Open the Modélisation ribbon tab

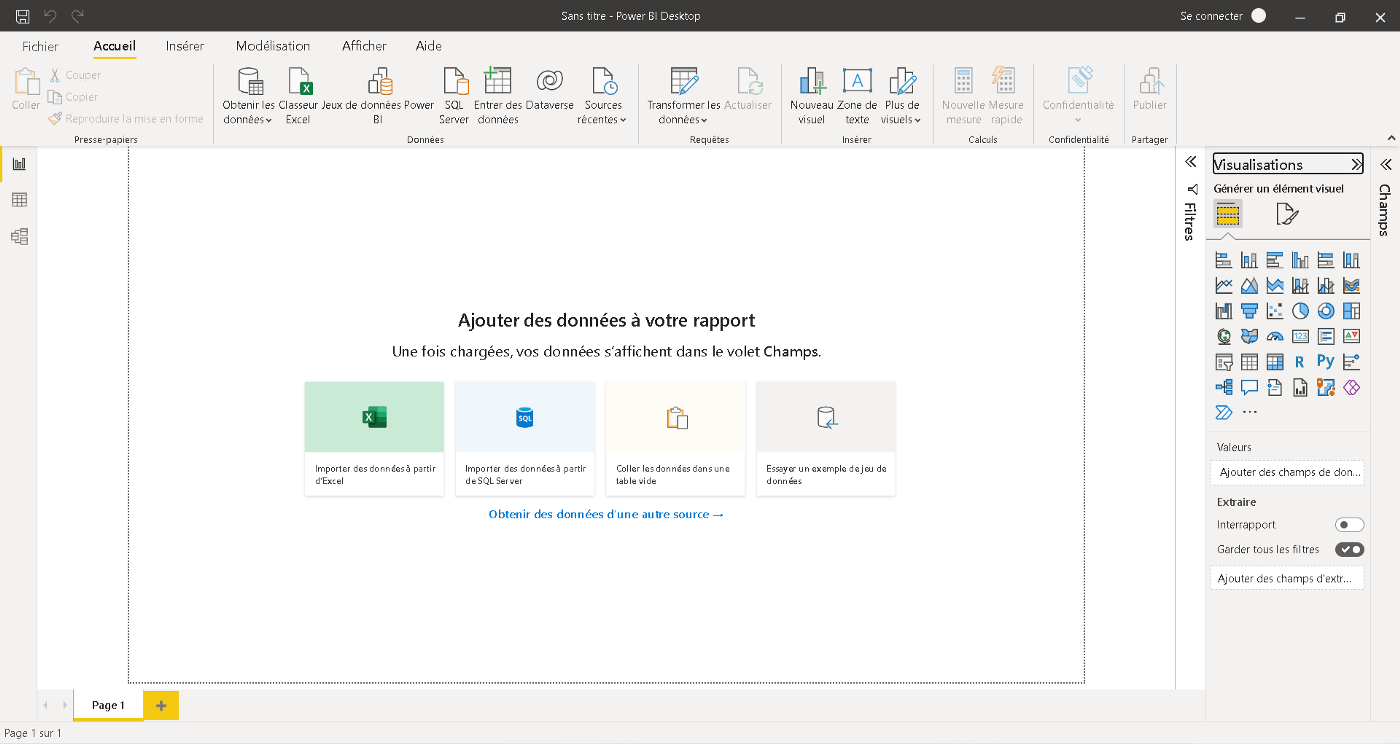273,46
